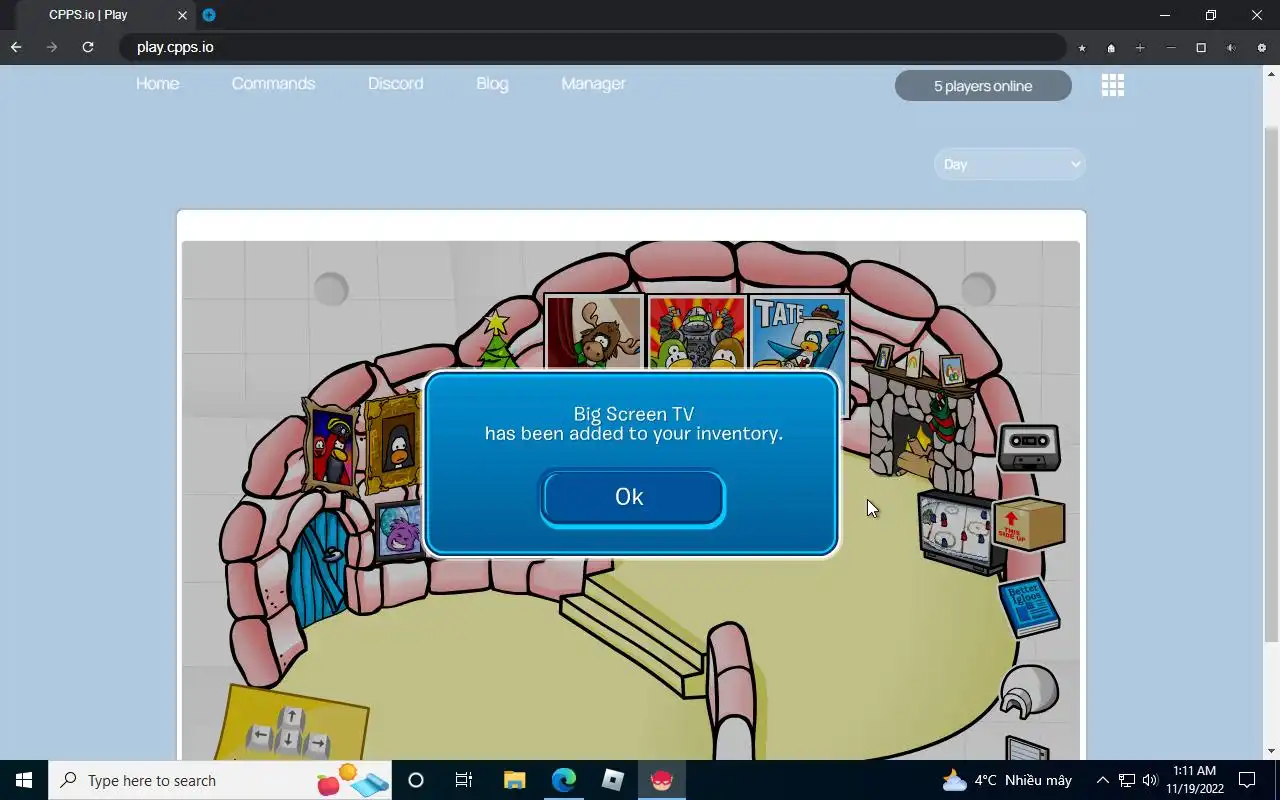Click the pirate penguin framed portrait
The width and height of the screenshot is (1280, 800).
(331, 446)
